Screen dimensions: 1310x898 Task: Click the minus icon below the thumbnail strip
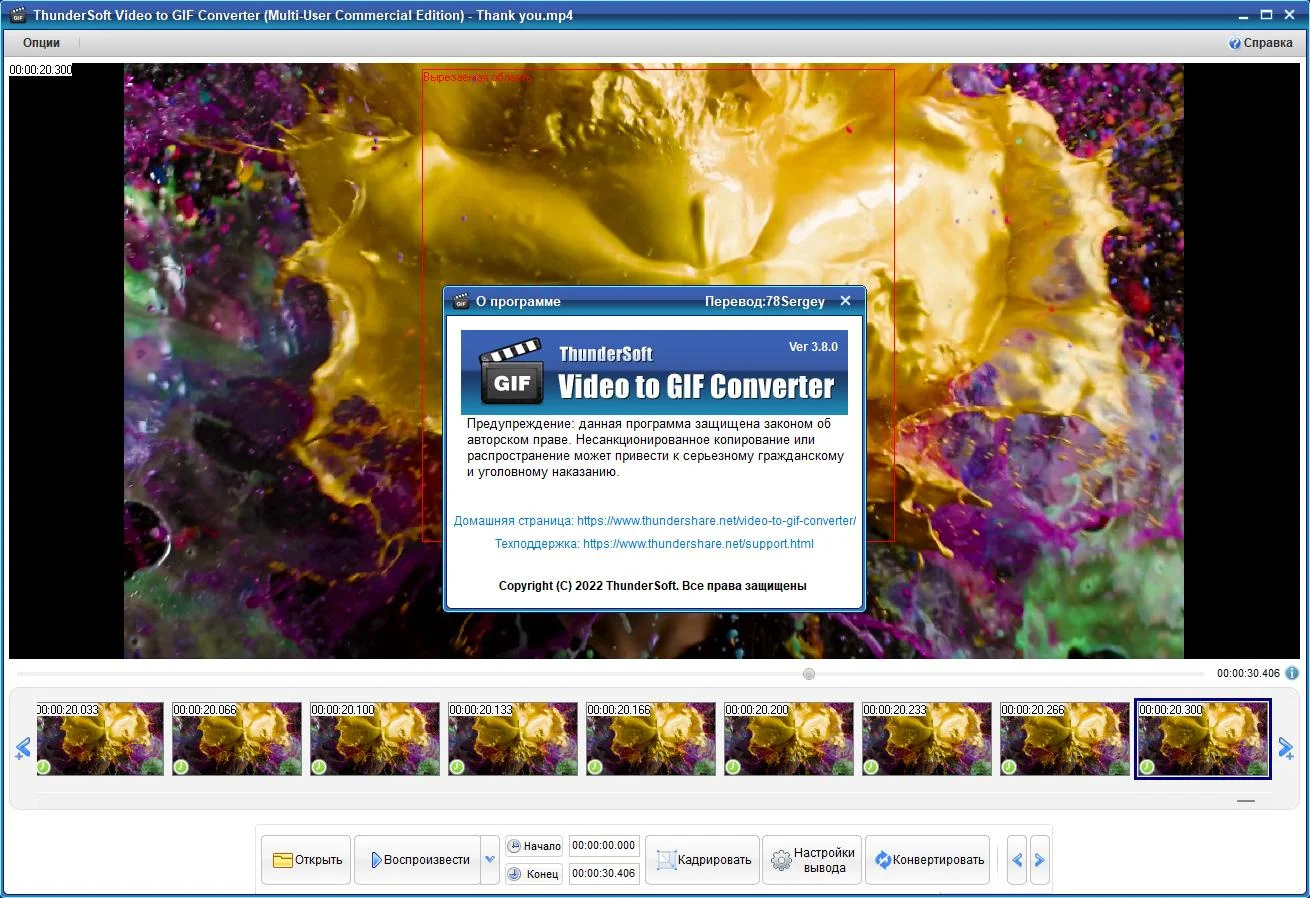1245,801
